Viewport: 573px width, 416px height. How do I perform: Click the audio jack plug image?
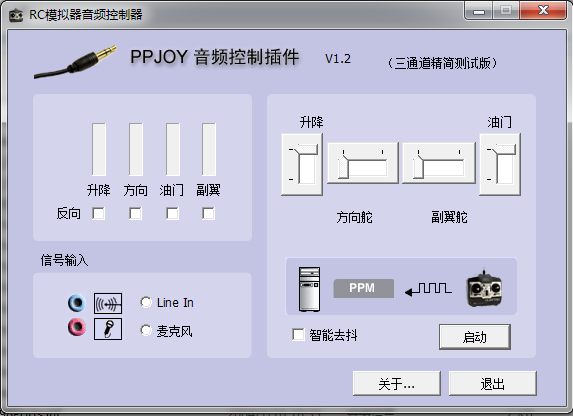(75, 62)
